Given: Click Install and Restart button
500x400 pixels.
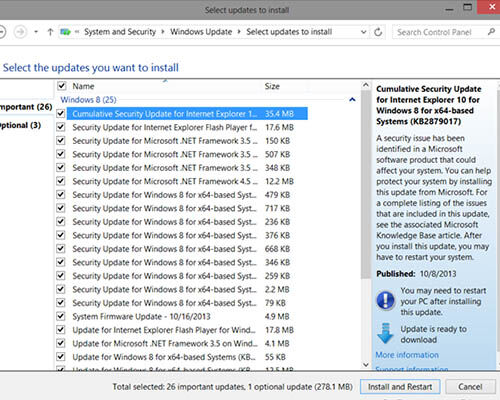Looking at the screenshot, I should 400,387.
